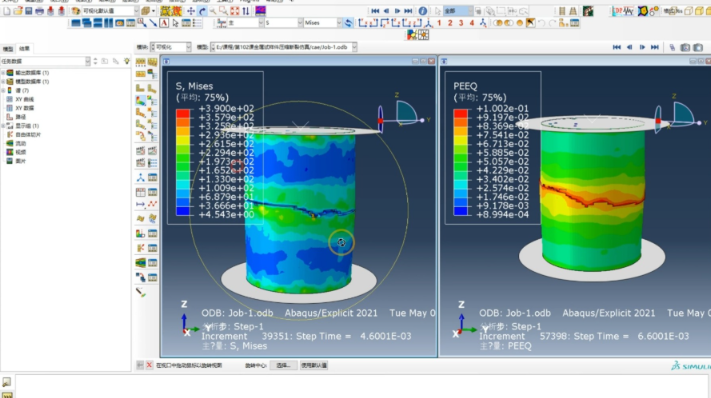Click the Plot Undeformed Shape icon
Viewport: 711px width, 398px height.
(141, 88)
